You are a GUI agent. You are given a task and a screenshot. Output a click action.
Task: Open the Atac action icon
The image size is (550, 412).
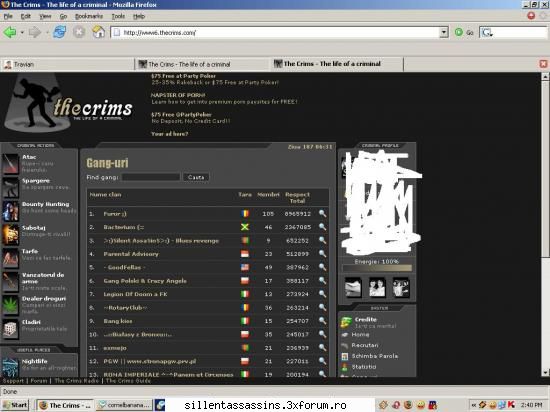click(x=10, y=164)
